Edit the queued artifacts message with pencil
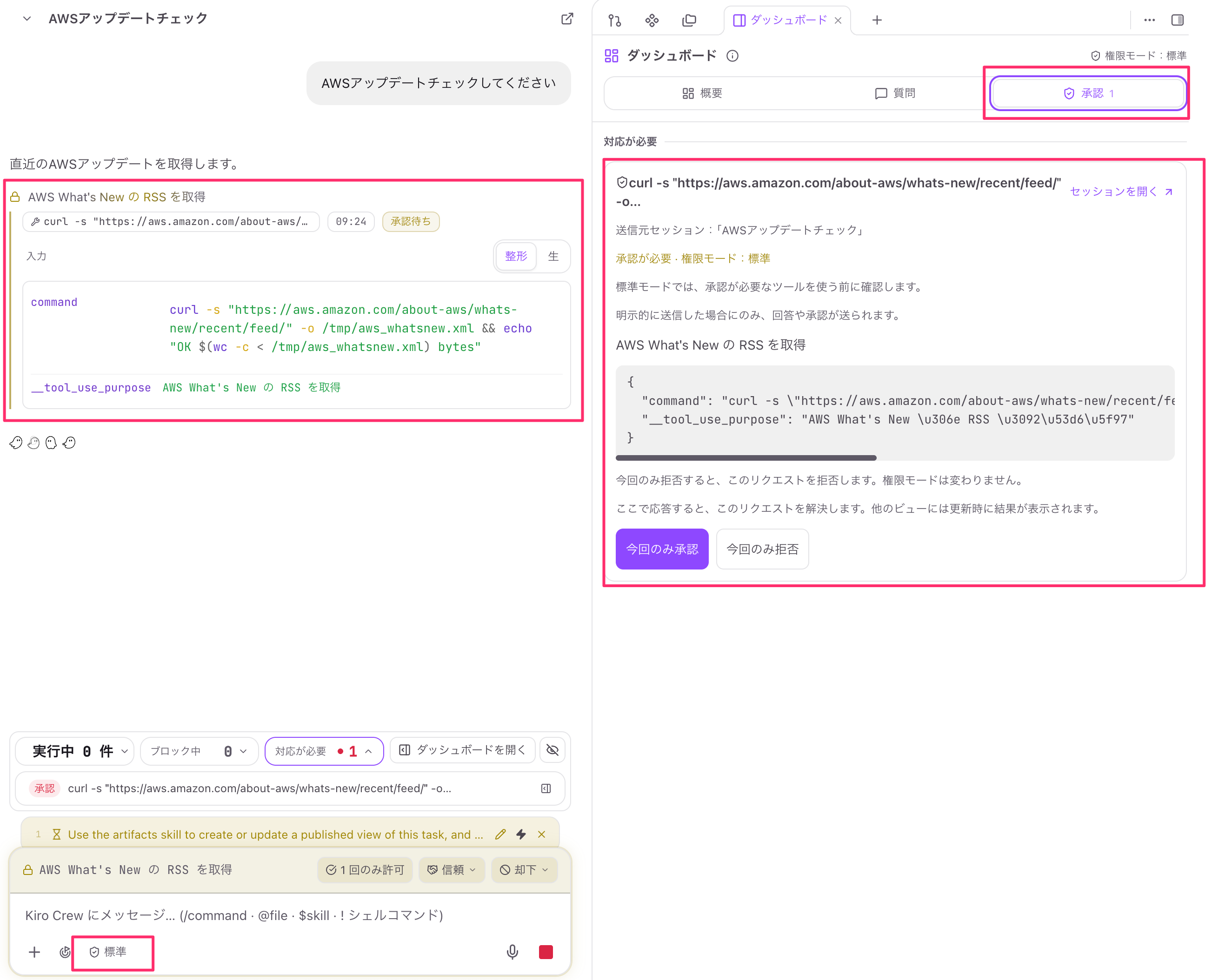The width and height of the screenshot is (1225, 980). tap(500, 834)
